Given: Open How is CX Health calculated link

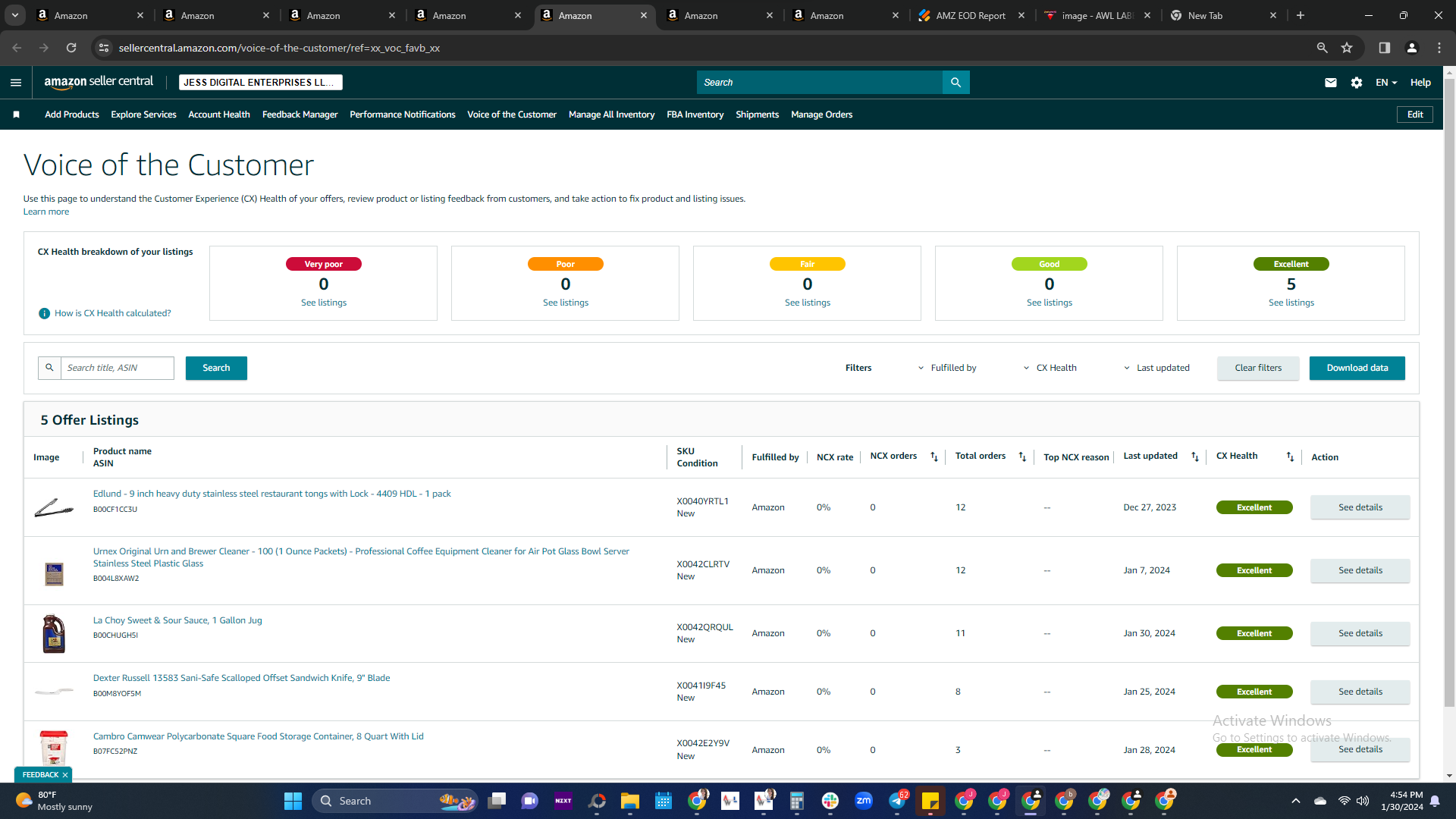Looking at the screenshot, I should (x=113, y=313).
